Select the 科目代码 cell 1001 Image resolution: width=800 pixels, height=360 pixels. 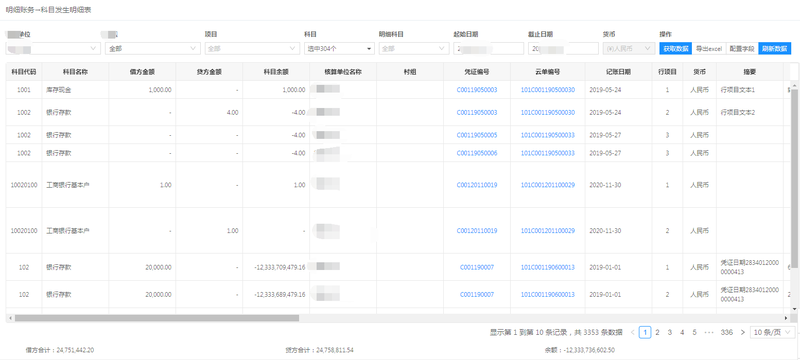[24, 90]
